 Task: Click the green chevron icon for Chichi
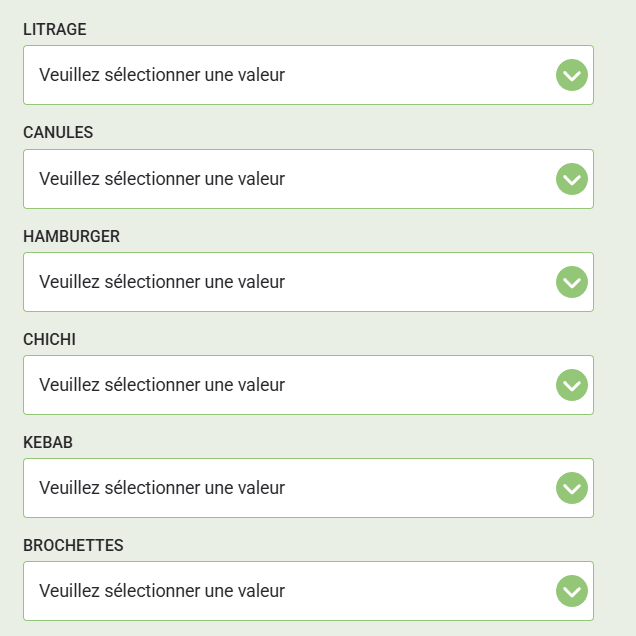tap(572, 385)
